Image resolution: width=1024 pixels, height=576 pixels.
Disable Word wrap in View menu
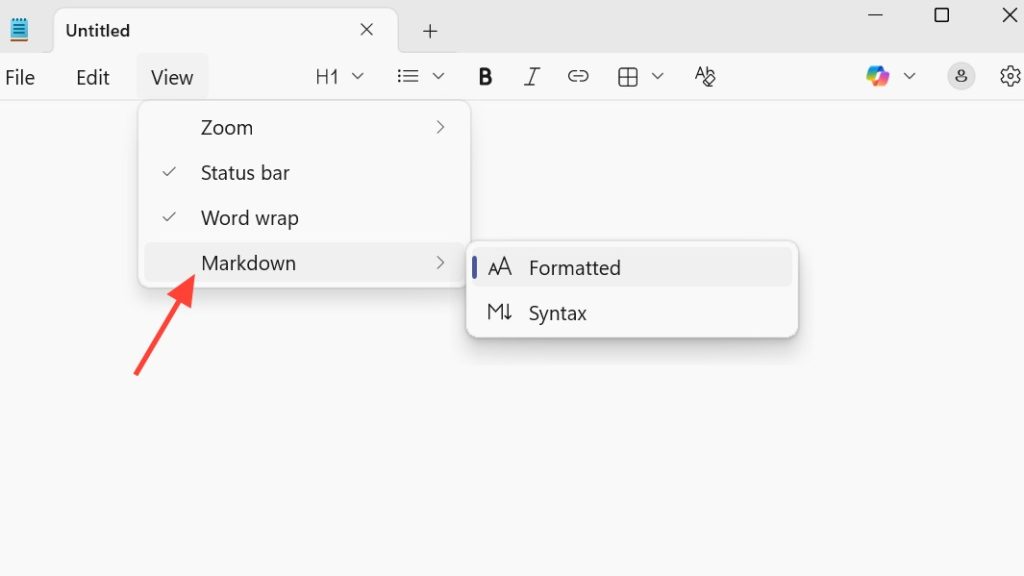tap(249, 218)
